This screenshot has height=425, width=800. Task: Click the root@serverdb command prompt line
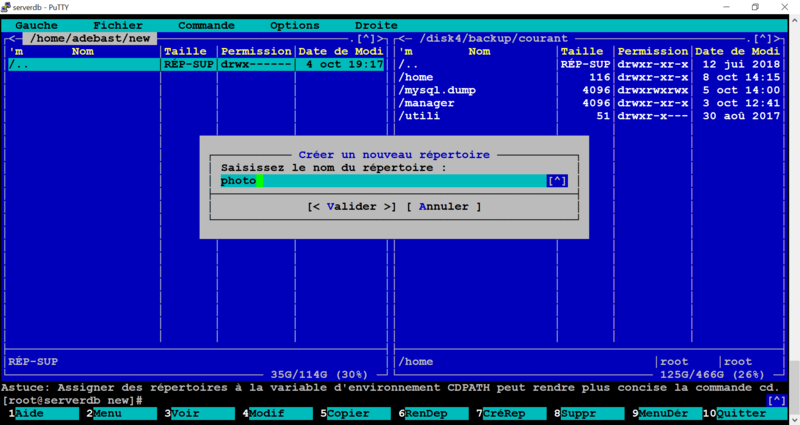click(x=72, y=401)
